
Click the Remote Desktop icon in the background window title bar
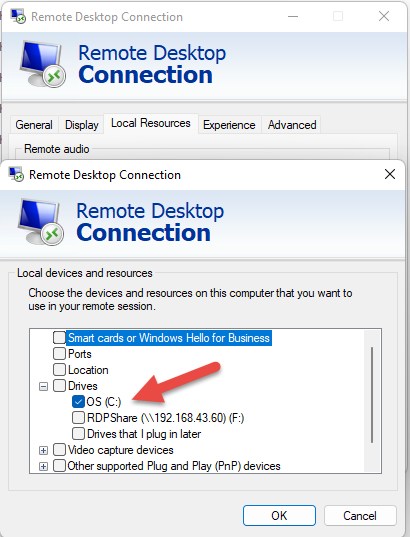coord(18,16)
